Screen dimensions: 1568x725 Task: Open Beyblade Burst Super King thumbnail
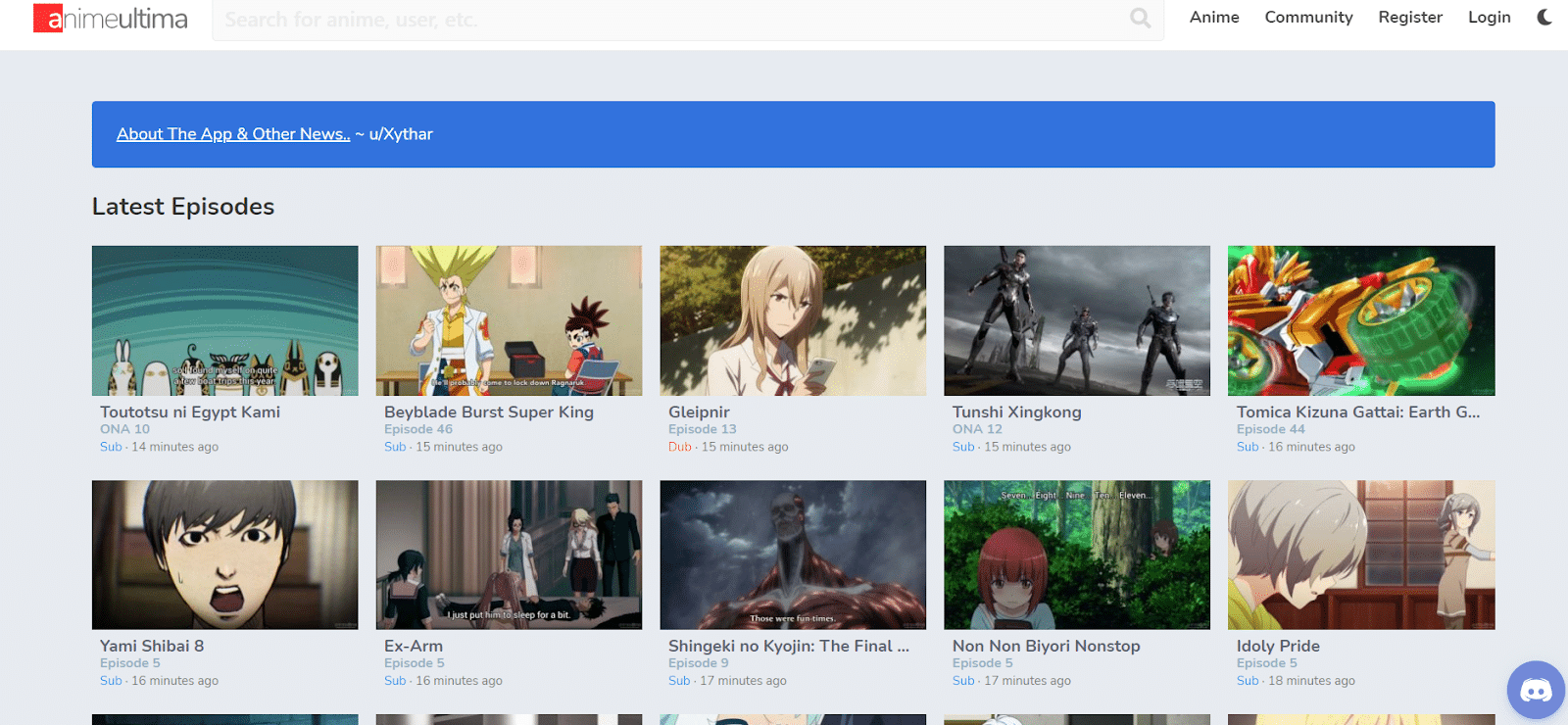[509, 320]
